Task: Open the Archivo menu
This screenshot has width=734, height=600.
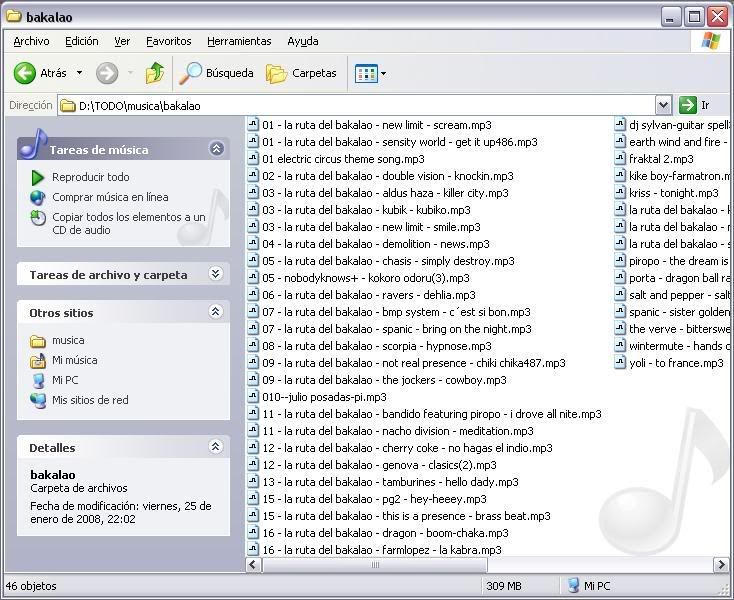Action: pos(31,41)
